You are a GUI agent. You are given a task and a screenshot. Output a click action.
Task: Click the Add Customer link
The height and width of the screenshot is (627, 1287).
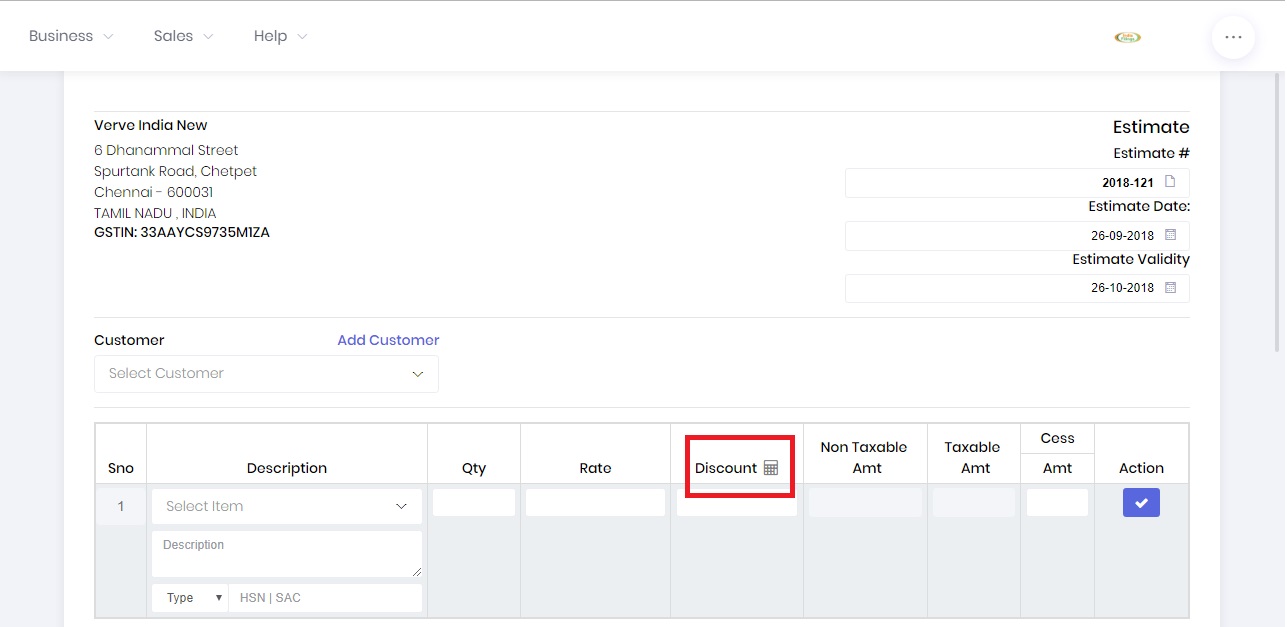pyautogui.click(x=388, y=340)
